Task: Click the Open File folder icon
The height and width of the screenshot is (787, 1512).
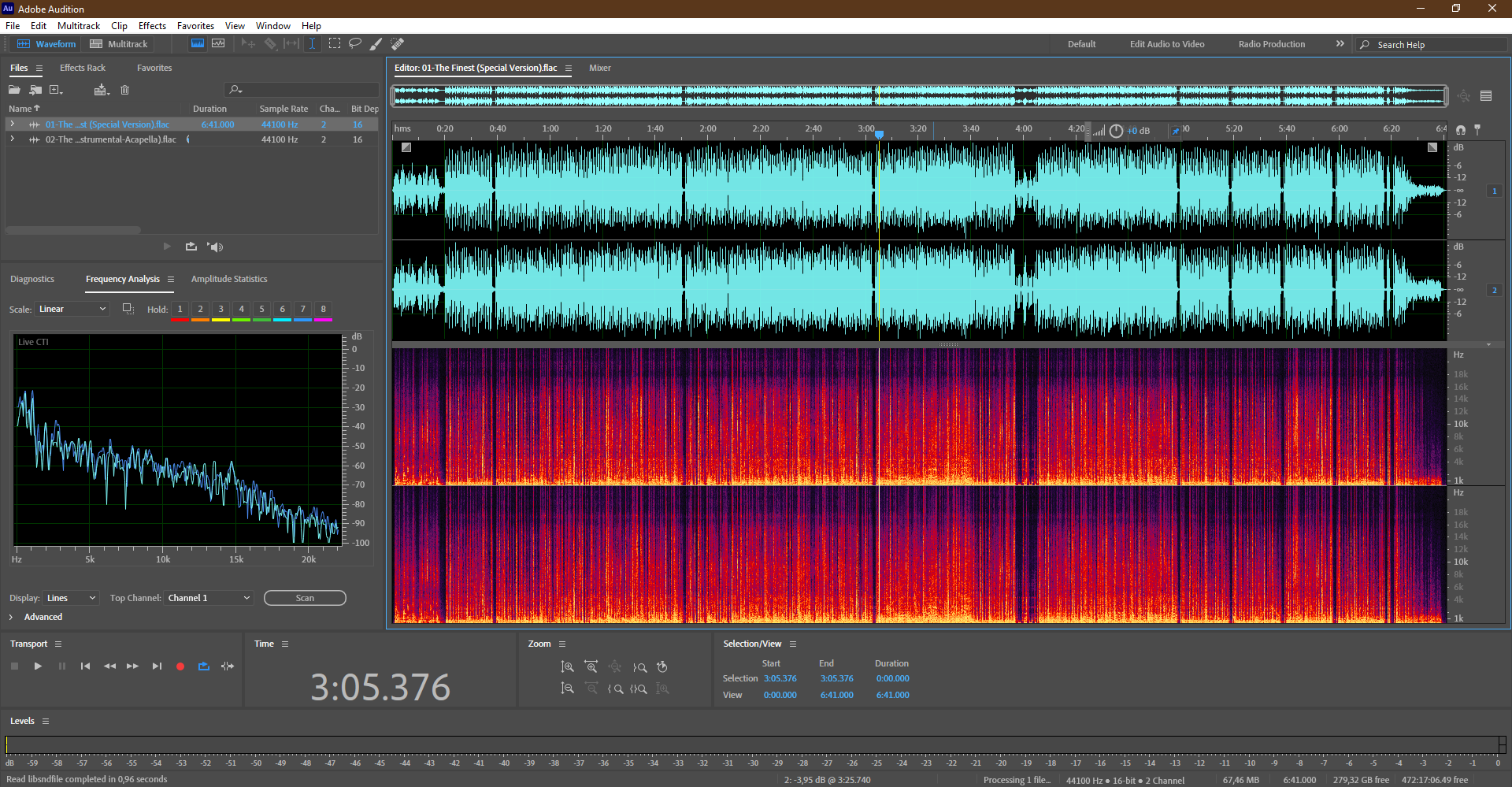Action: pos(14,90)
